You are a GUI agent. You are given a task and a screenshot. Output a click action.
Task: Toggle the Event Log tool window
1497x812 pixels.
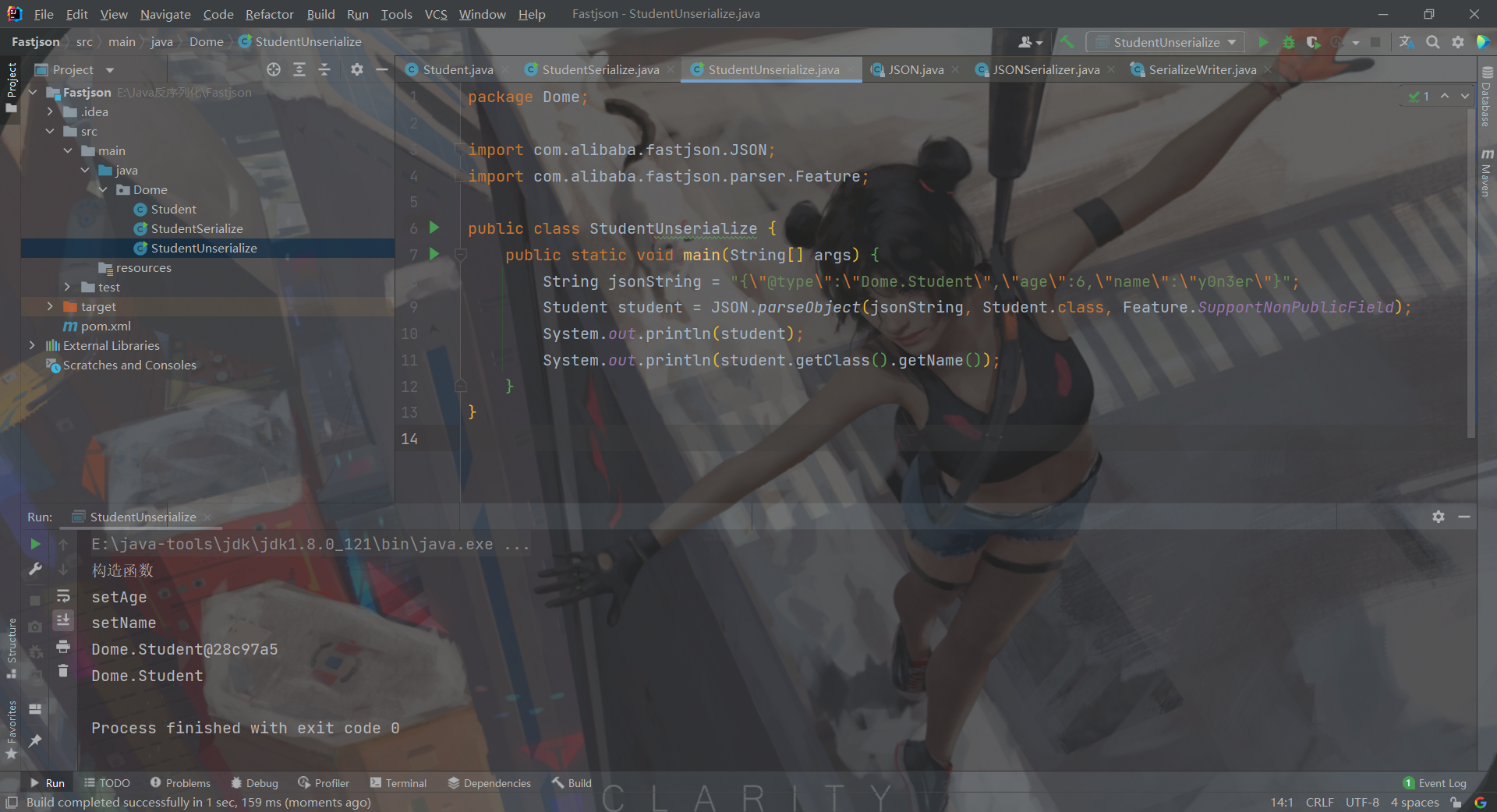click(1435, 783)
